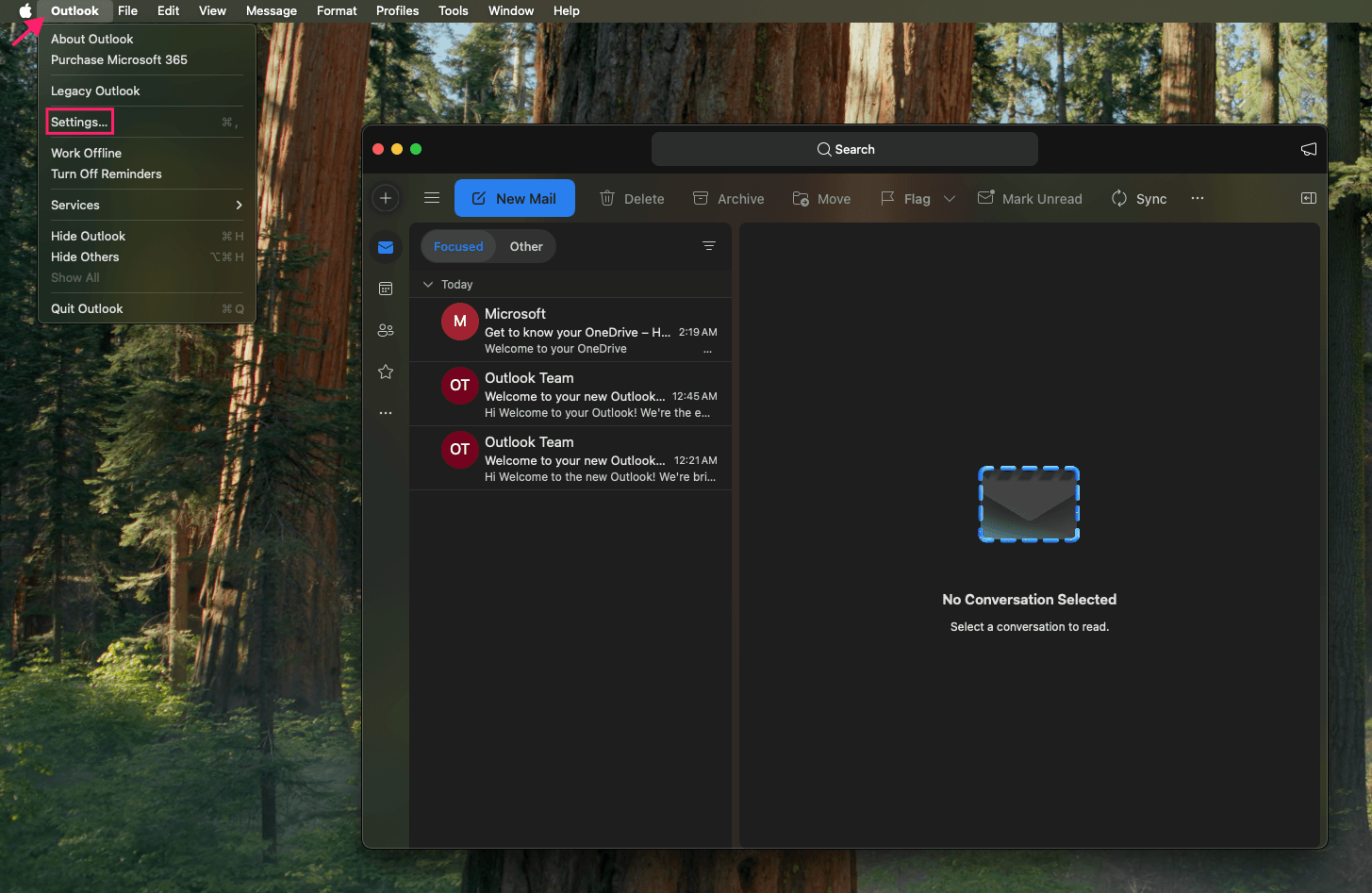Open the message list filter icon
This screenshot has width=1372, height=893.
pos(709,246)
